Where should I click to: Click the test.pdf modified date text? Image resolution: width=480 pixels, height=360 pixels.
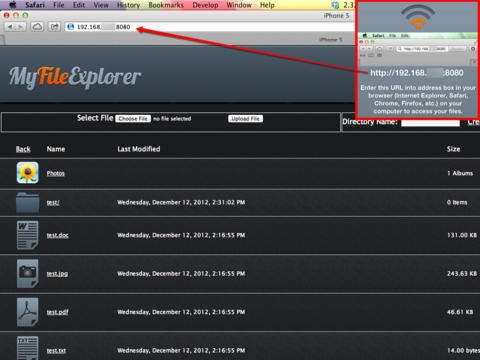pos(181,312)
